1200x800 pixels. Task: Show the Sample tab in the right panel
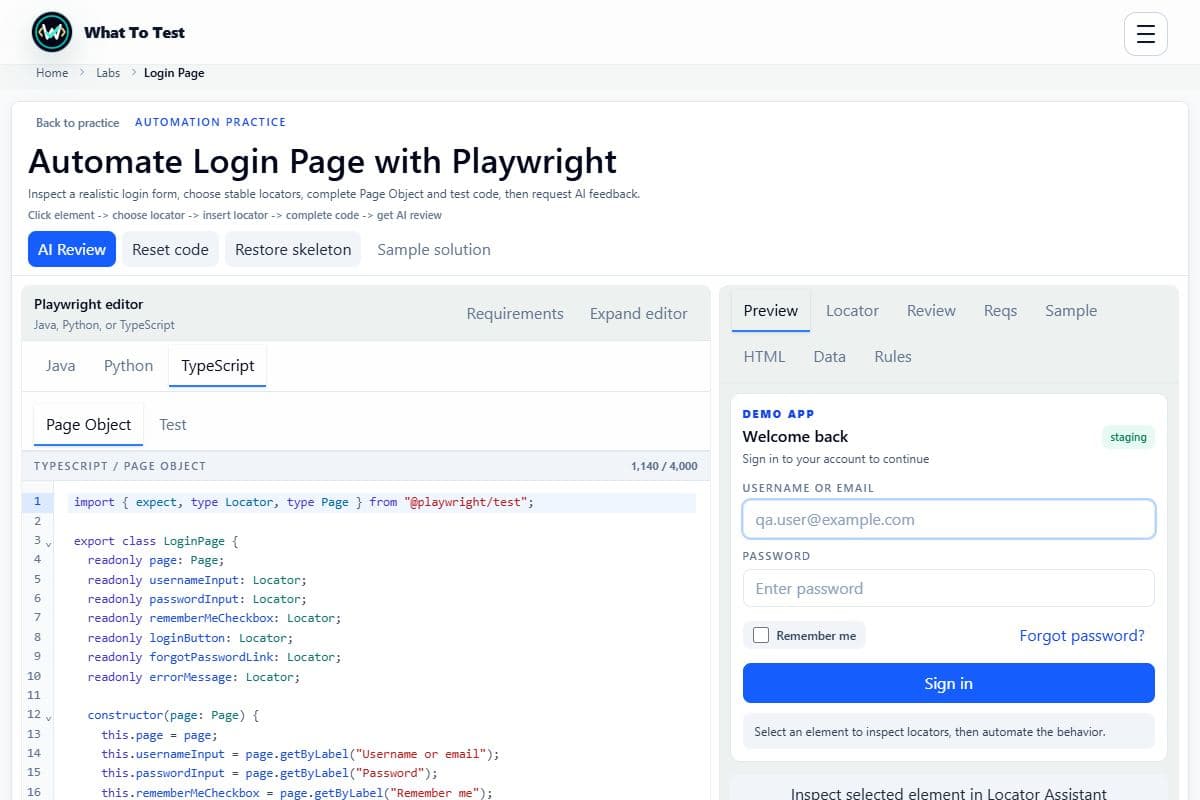point(1071,311)
